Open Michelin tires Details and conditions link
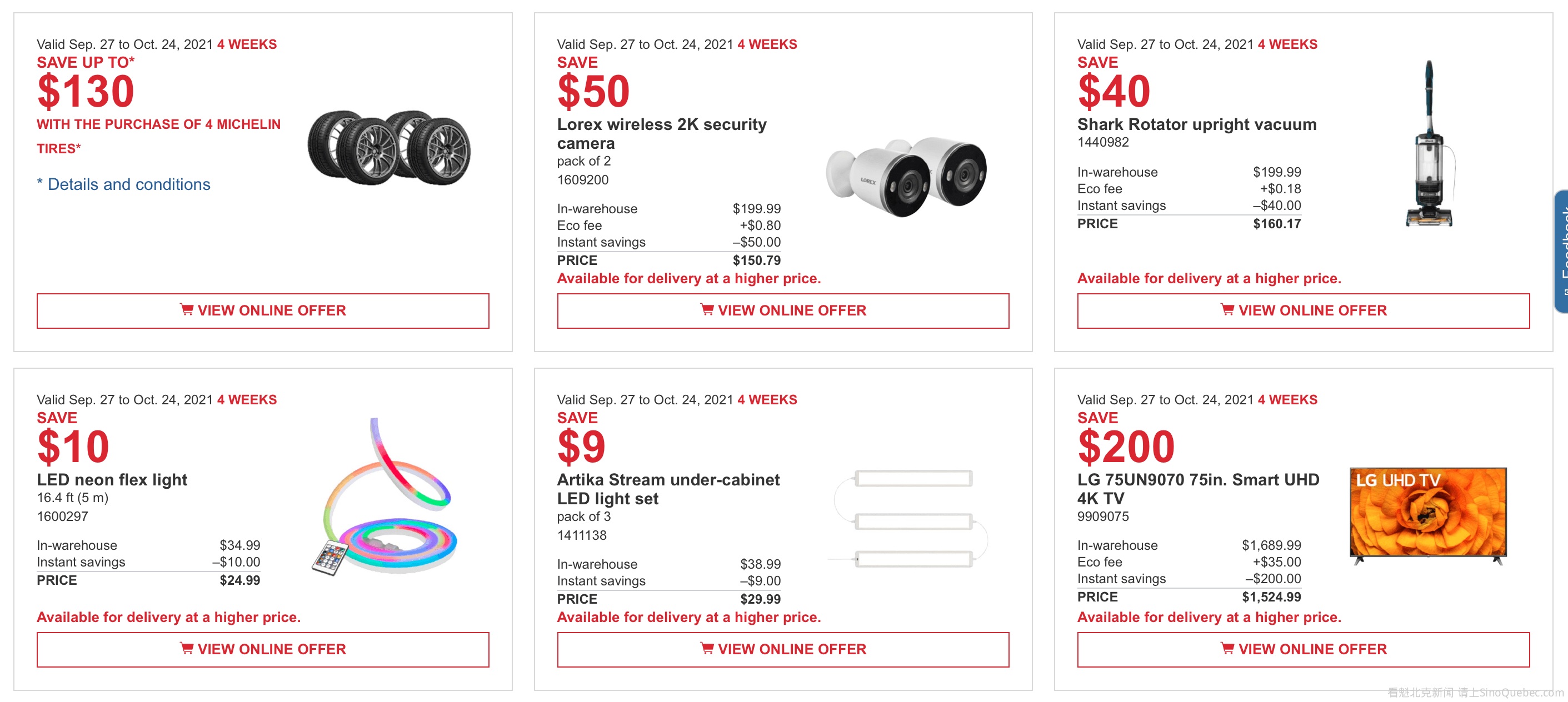The height and width of the screenshot is (702, 1568). point(128,184)
